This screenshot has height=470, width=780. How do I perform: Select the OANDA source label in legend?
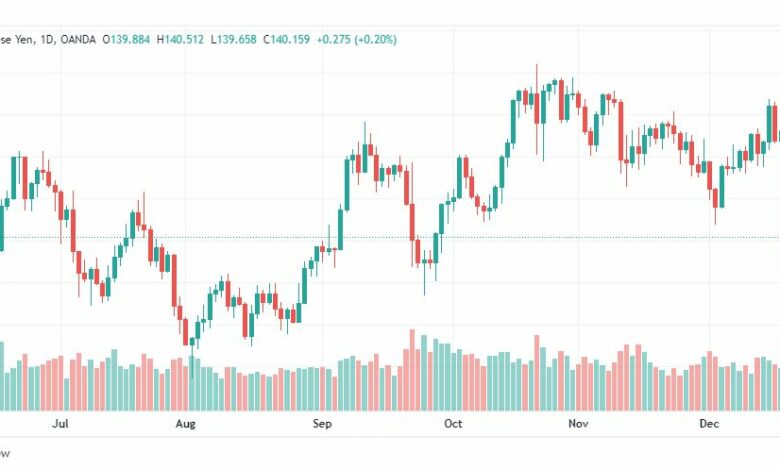point(78,39)
